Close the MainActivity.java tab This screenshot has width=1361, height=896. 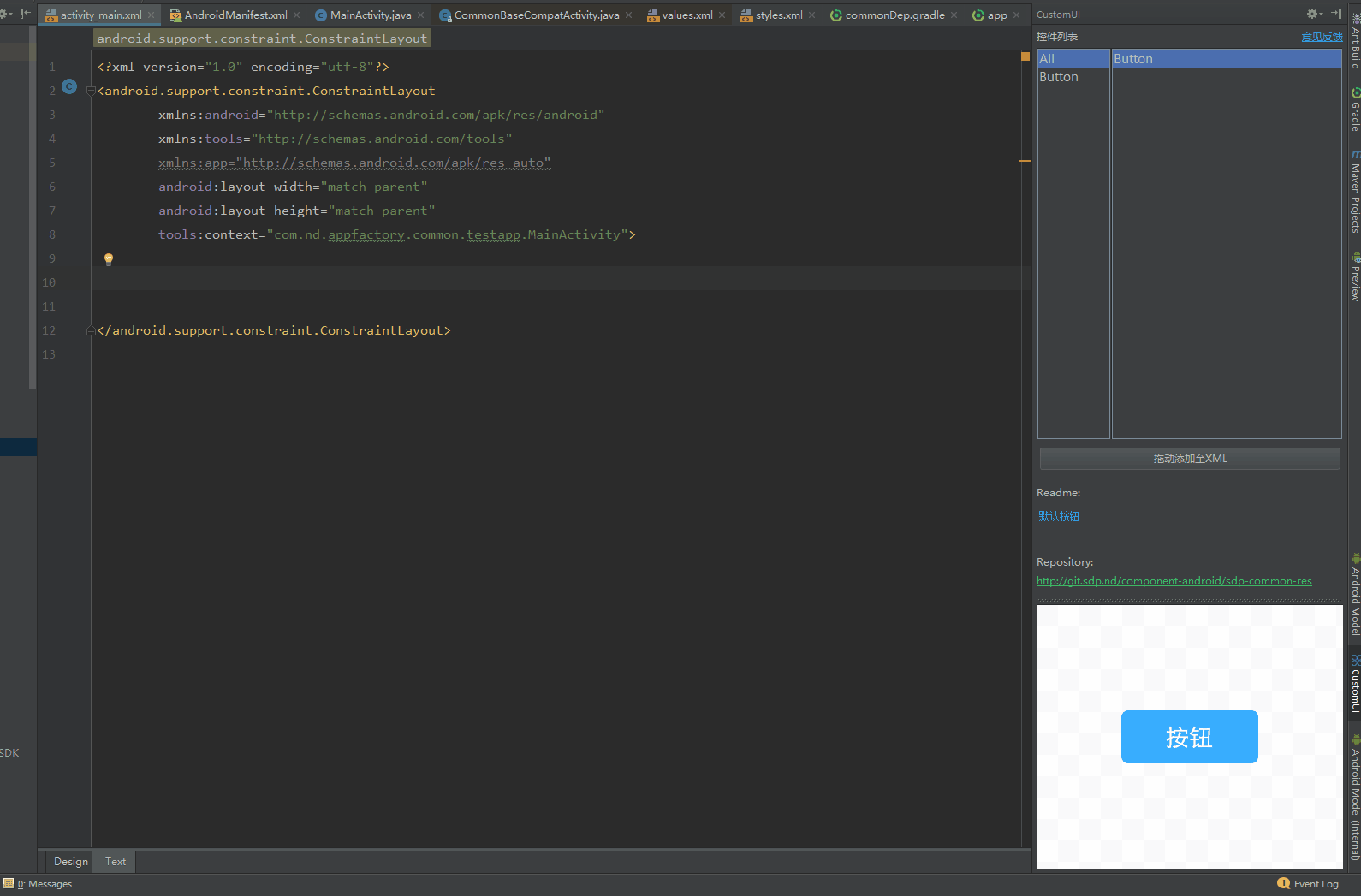421,15
